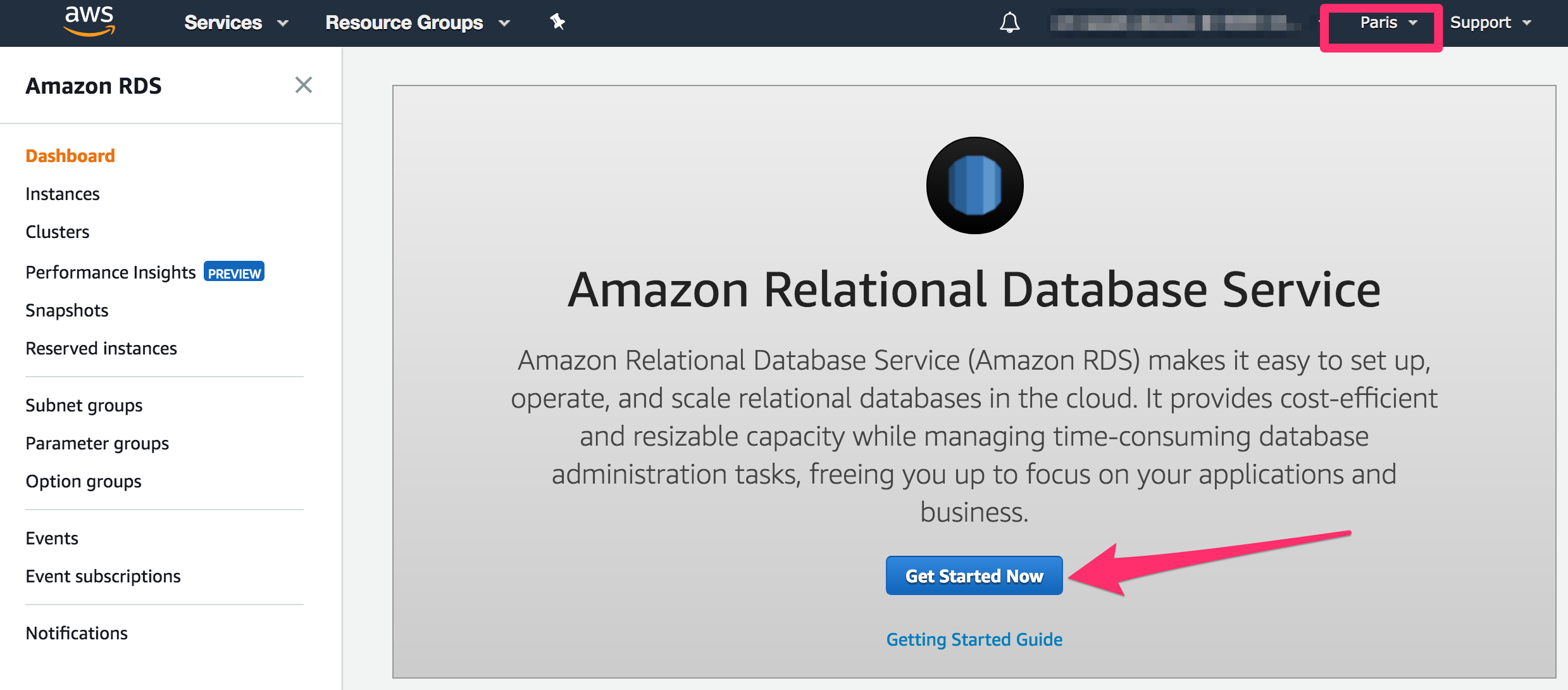This screenshot has height=690, width=1568.
Task: Open the Reserved instances page
Action: pos(101,348)
